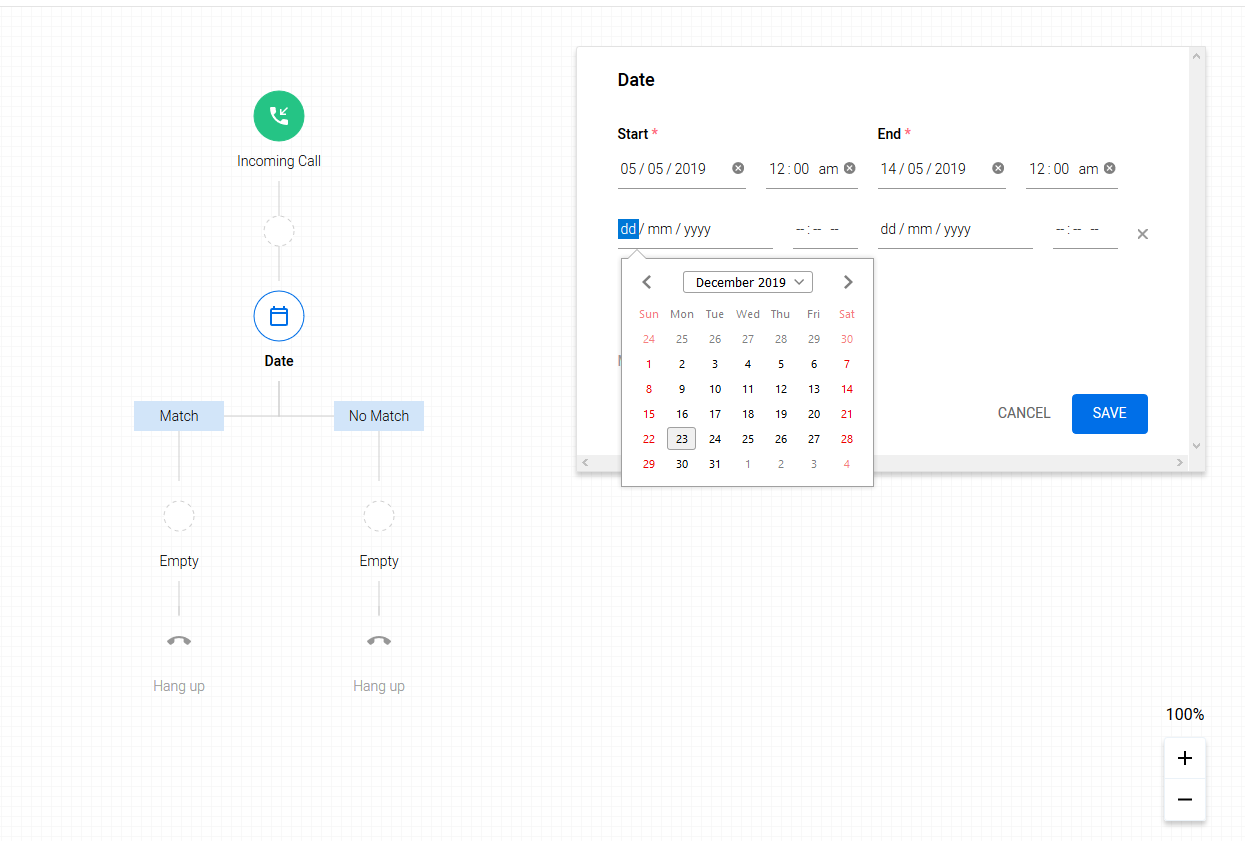Remove the second date range row
This screenshot has width=1245, height=841.
(x=1143, y=234)
